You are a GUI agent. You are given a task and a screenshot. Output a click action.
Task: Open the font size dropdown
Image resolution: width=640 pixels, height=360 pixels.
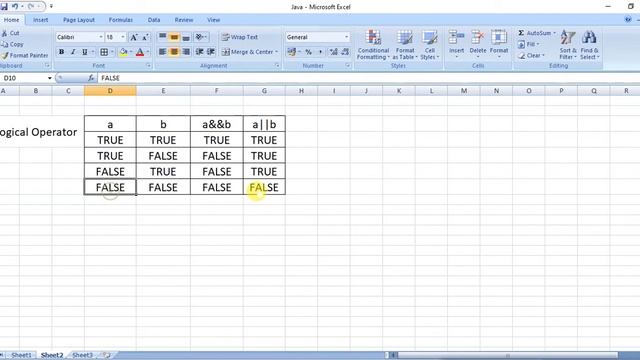tap(123, 37)
